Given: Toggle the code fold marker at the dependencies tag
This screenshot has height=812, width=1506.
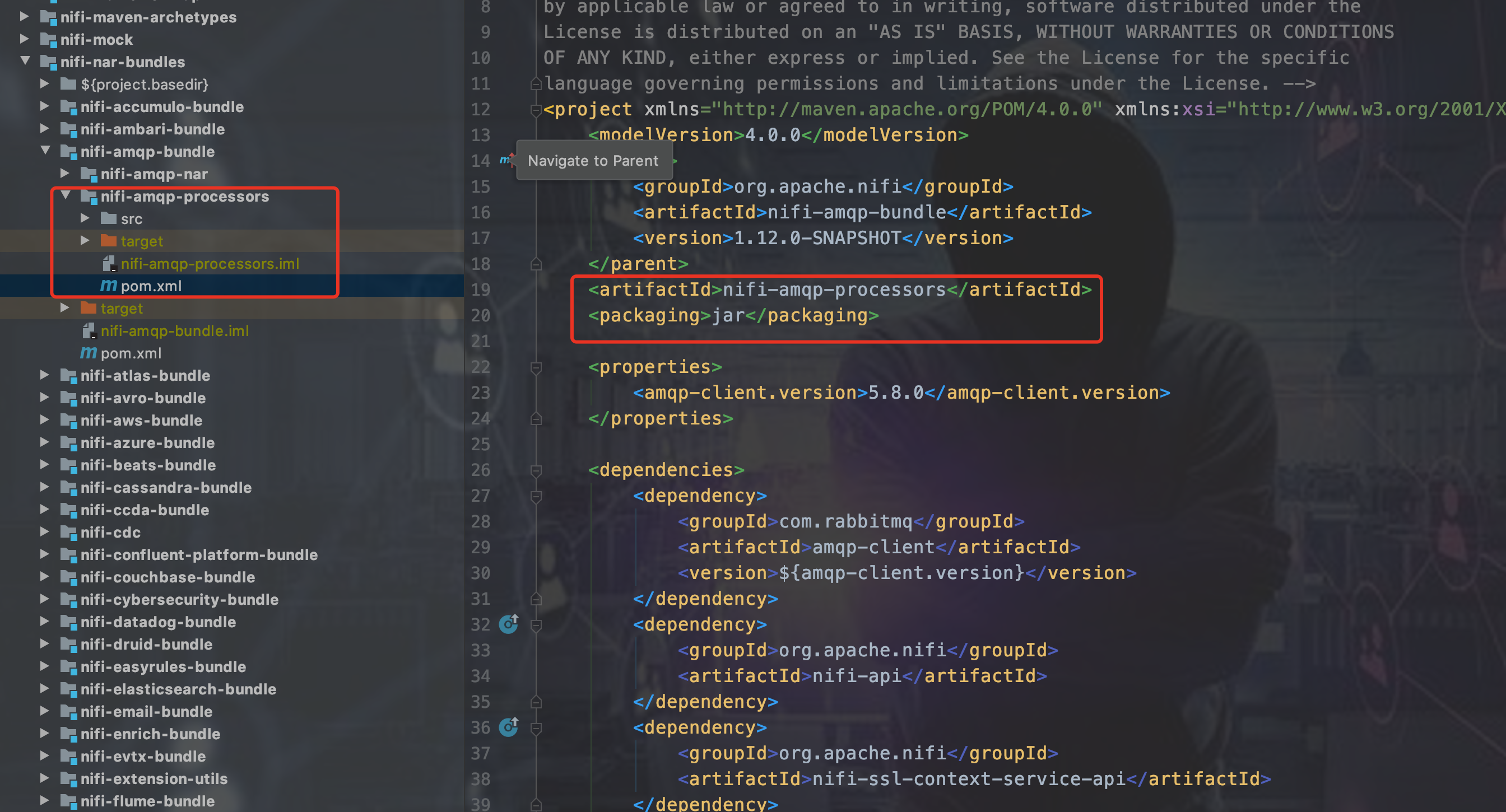Looking at the screenshot, I should tap(536, 470).
